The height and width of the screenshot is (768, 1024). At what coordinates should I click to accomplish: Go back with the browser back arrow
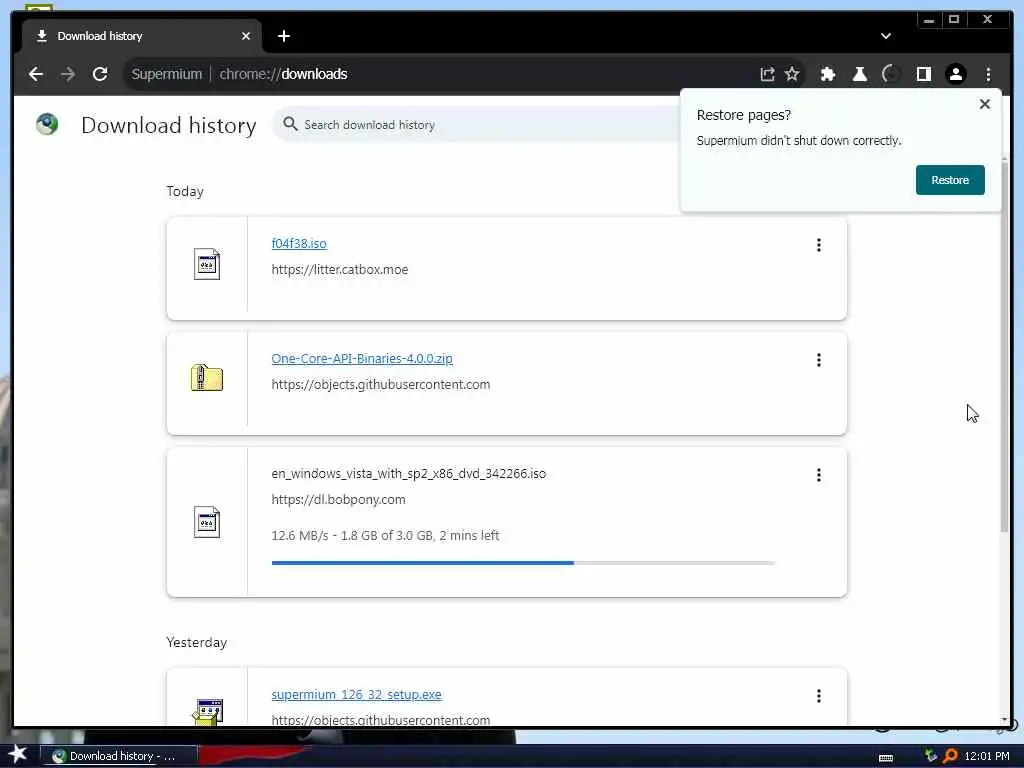pyautogui.click(x=36, y=74)
